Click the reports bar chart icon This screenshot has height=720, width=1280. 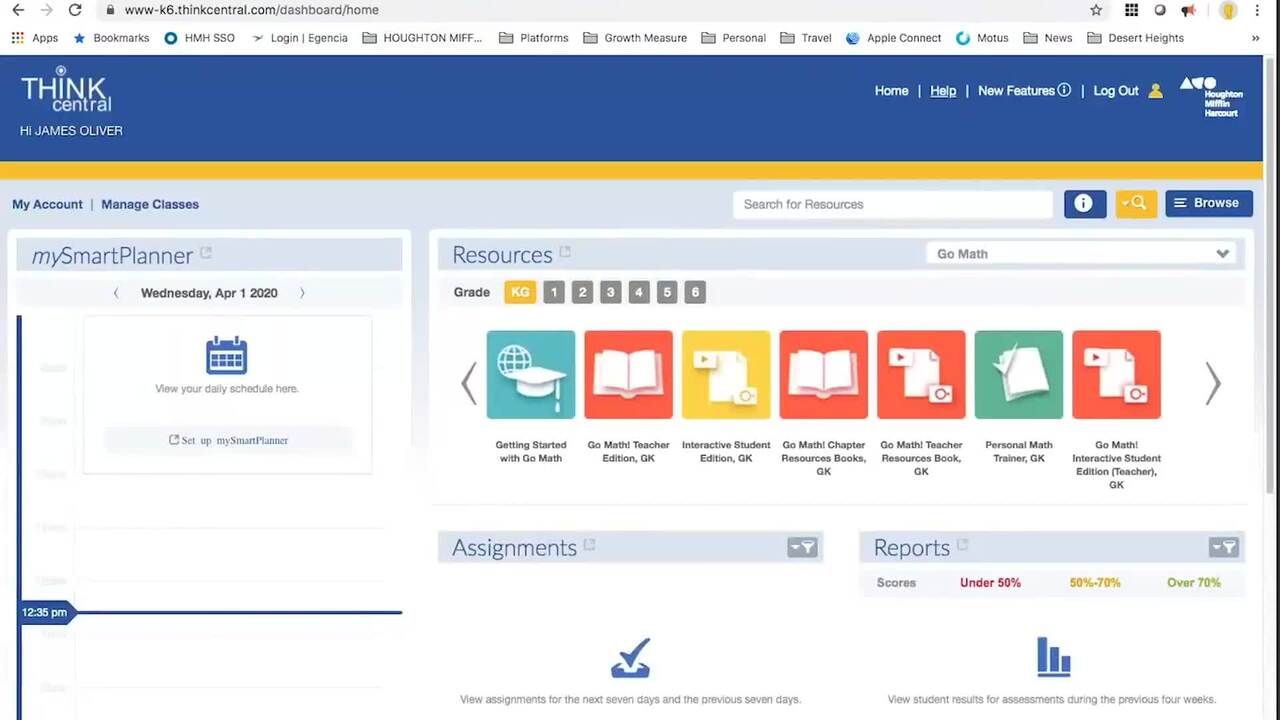[1054, 656]
